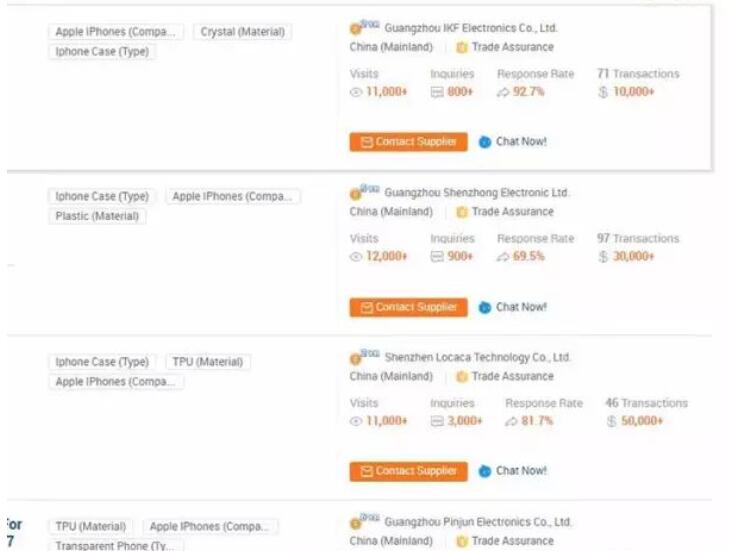Viewport: 729px width, 551px height.
Task: Click Guangzhou Pinjun Electronics Co., Ltd. name
Action: [x=477, y=522]
